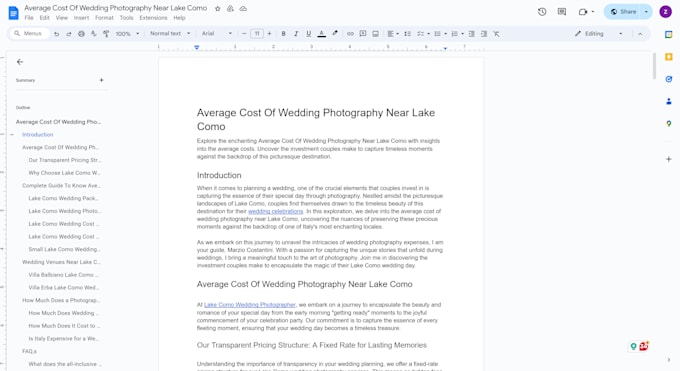
Task: Close the document outline with back arrow
Action: 20,62
